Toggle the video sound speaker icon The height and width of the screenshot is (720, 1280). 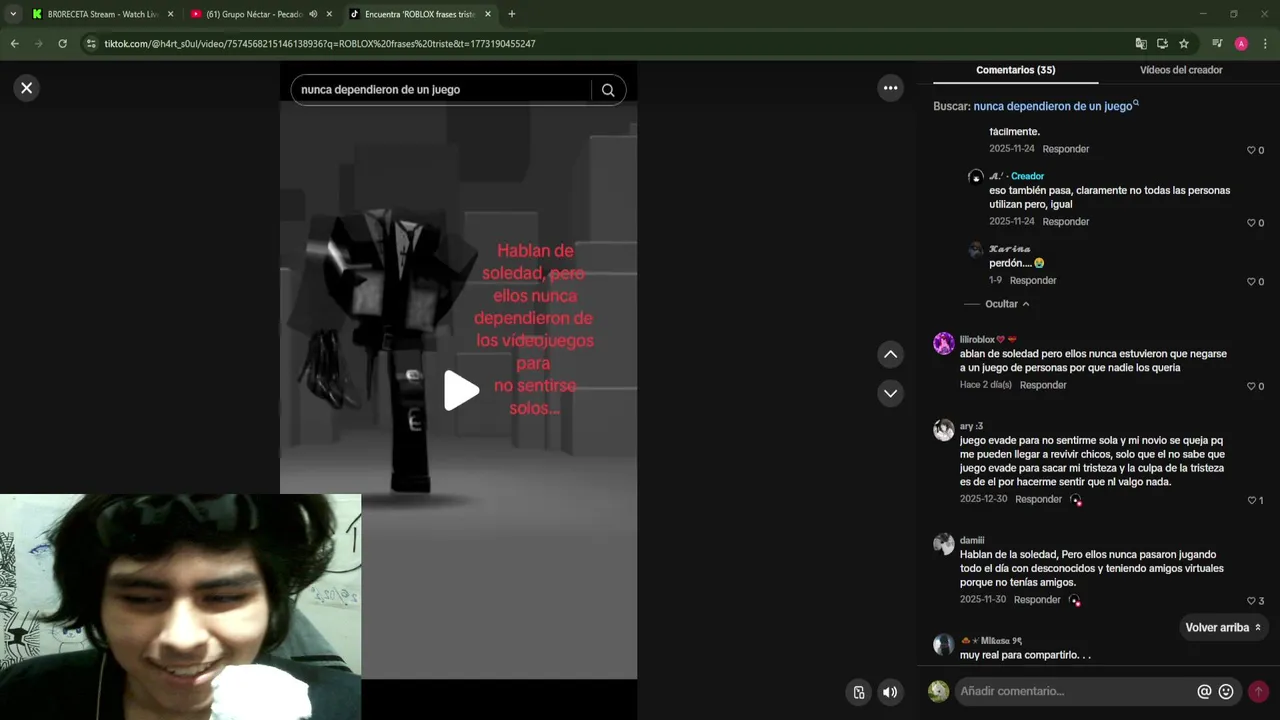(x=889, y=692)
